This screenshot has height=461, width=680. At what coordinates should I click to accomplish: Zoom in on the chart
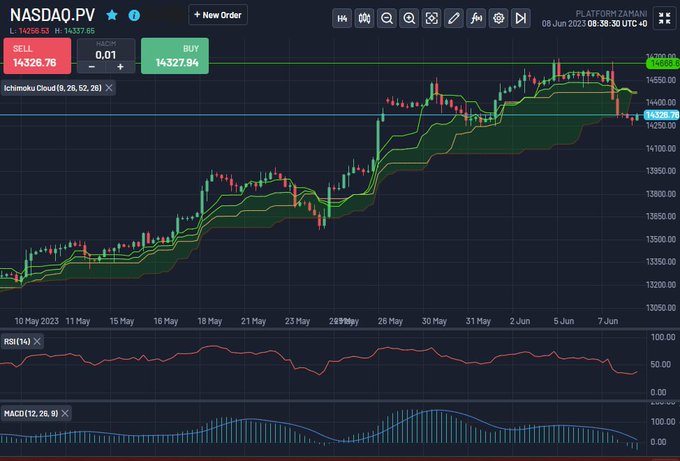point(409,18)
